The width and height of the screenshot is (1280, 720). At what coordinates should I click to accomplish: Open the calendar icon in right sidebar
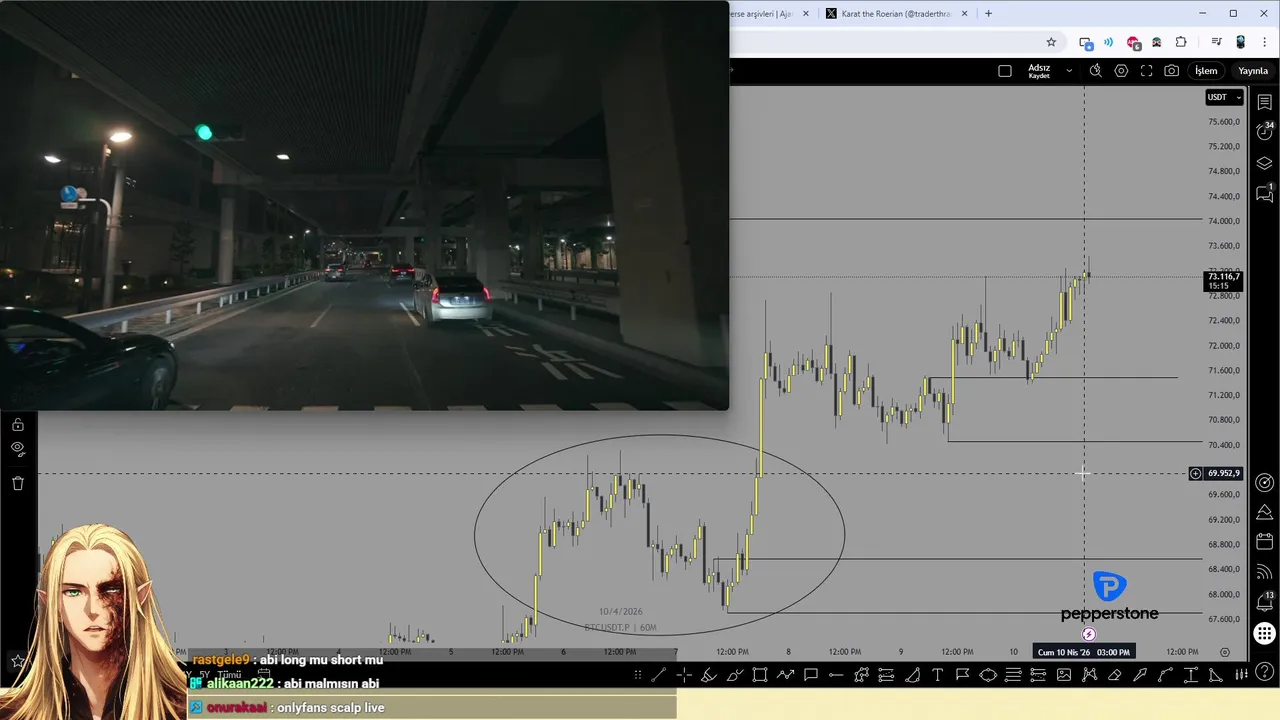click(1264, 542)
